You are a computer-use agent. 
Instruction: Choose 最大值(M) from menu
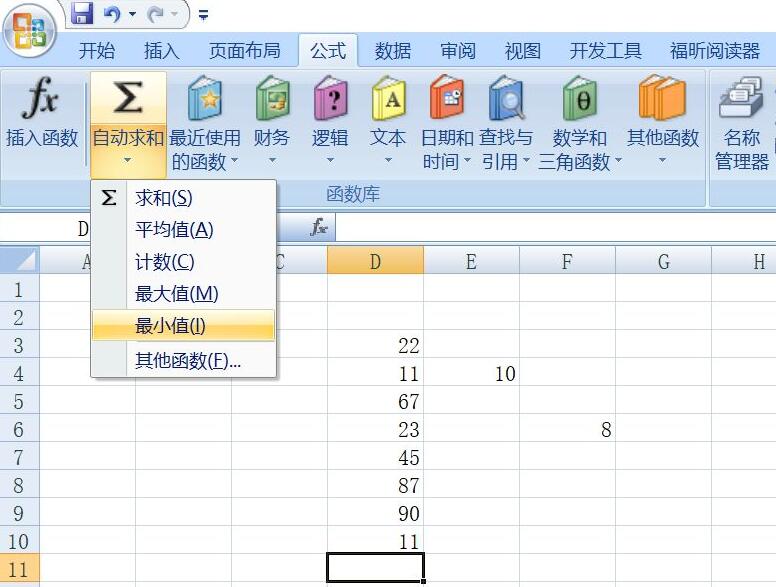tap(184, 294)
